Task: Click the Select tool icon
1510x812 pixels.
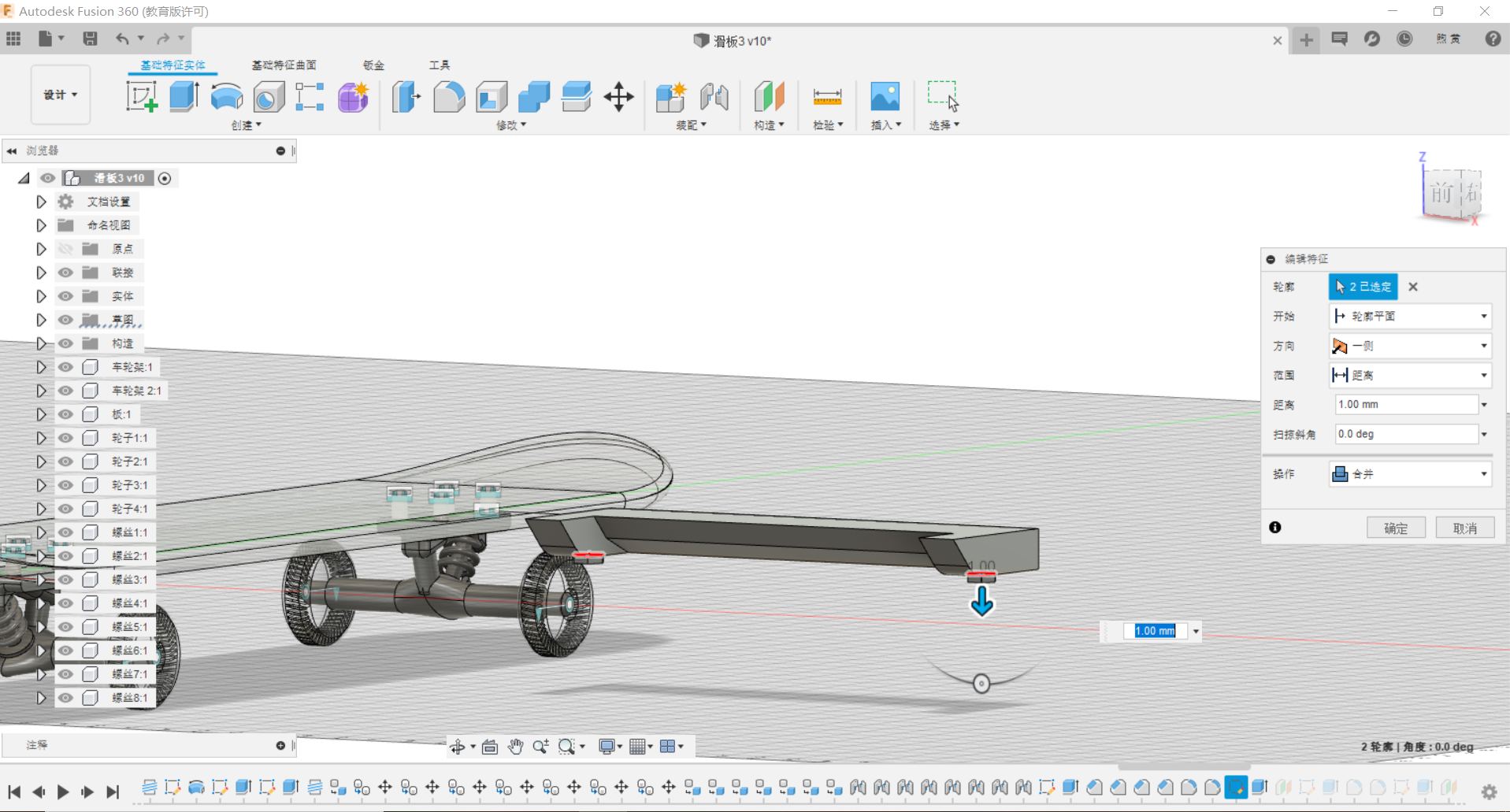Action: pyautogui.click(x=943, y=96)
